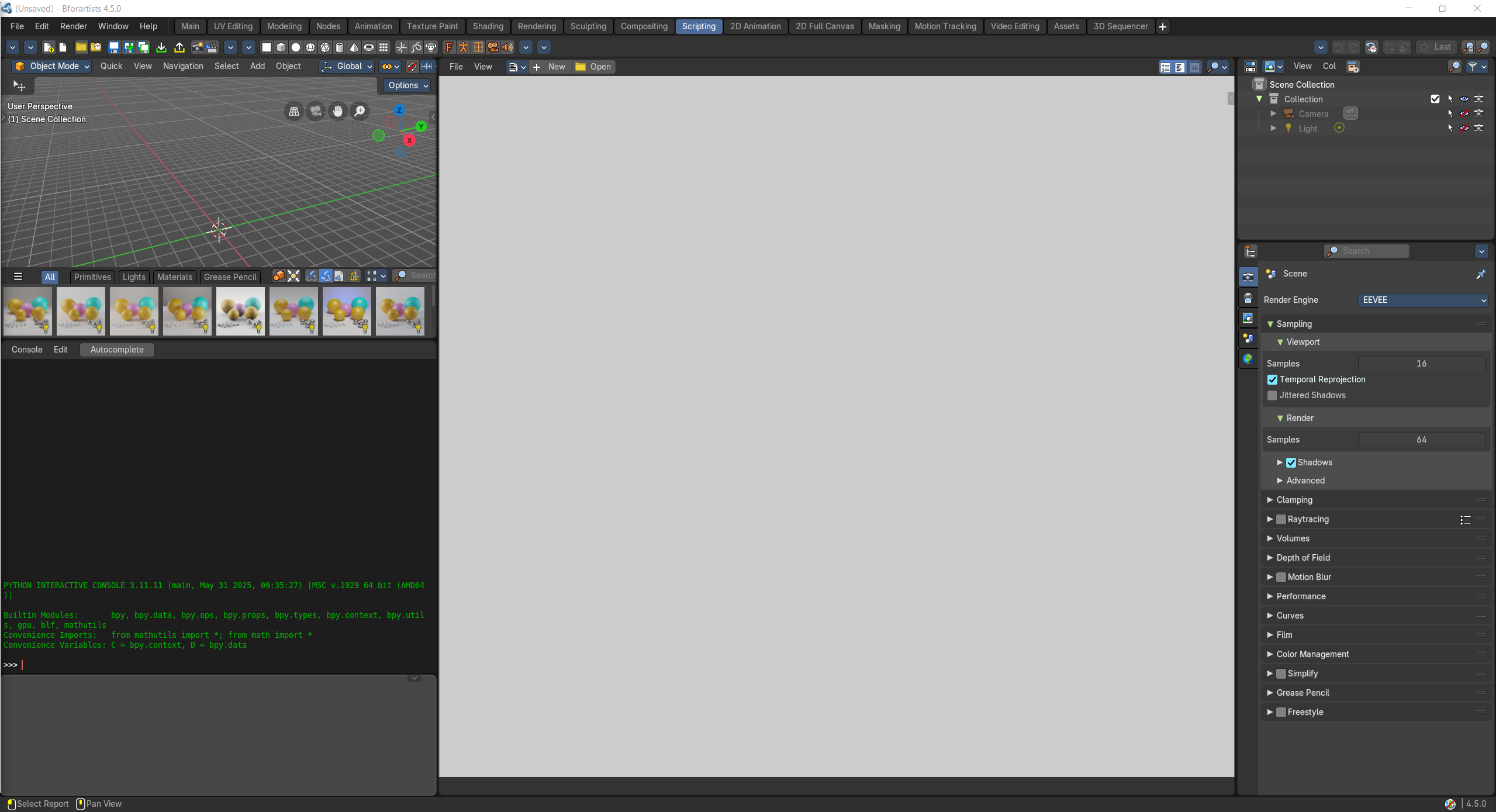Open the Global transform orientation dropdown

347,67
